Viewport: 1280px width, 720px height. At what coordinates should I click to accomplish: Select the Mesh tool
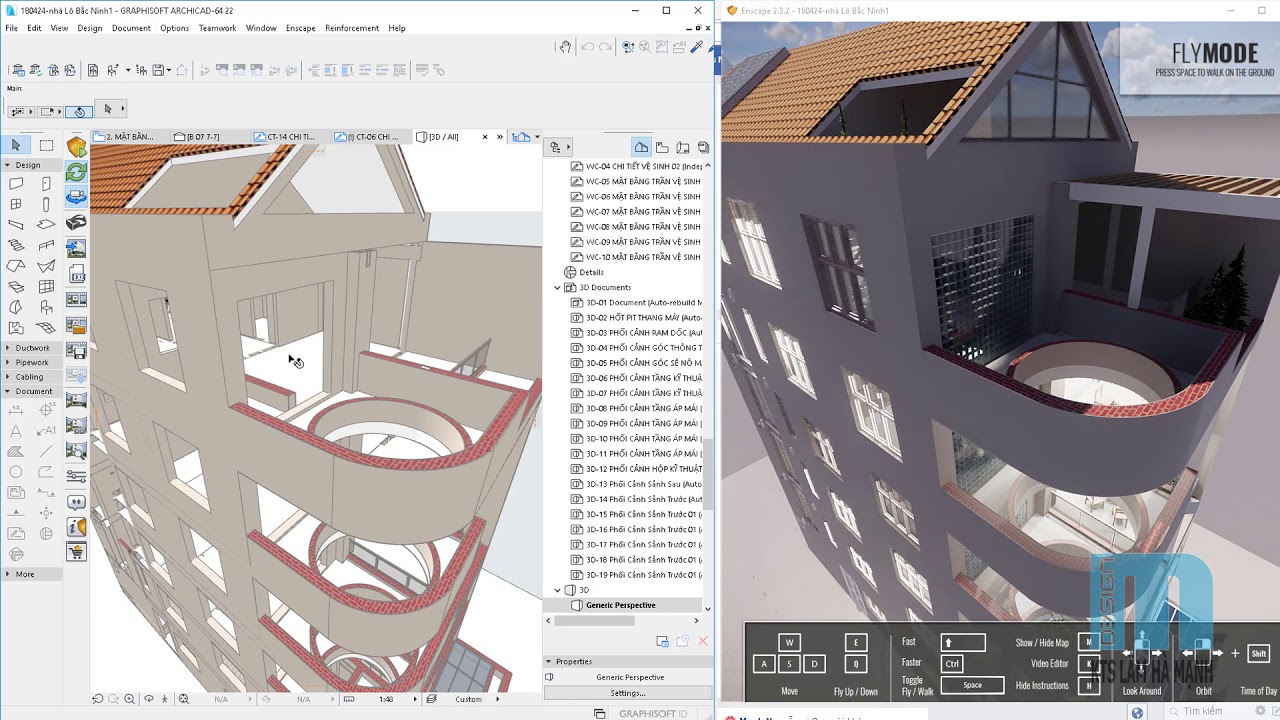[x=46, y=327]
